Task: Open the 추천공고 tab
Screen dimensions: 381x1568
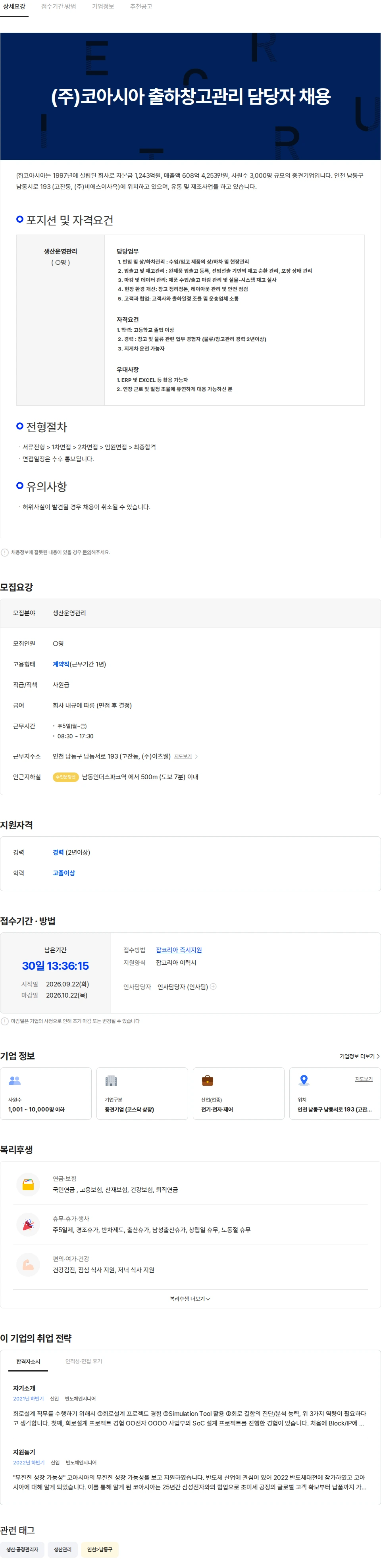Action: tap(141, 7)
